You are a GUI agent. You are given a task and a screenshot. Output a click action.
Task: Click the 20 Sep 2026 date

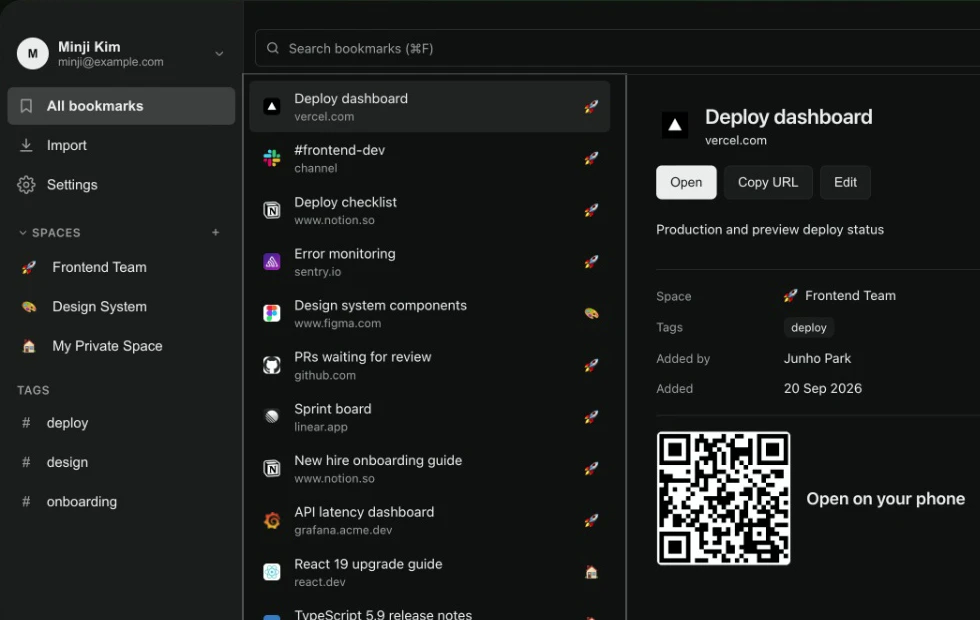click(x=822, y=388)
